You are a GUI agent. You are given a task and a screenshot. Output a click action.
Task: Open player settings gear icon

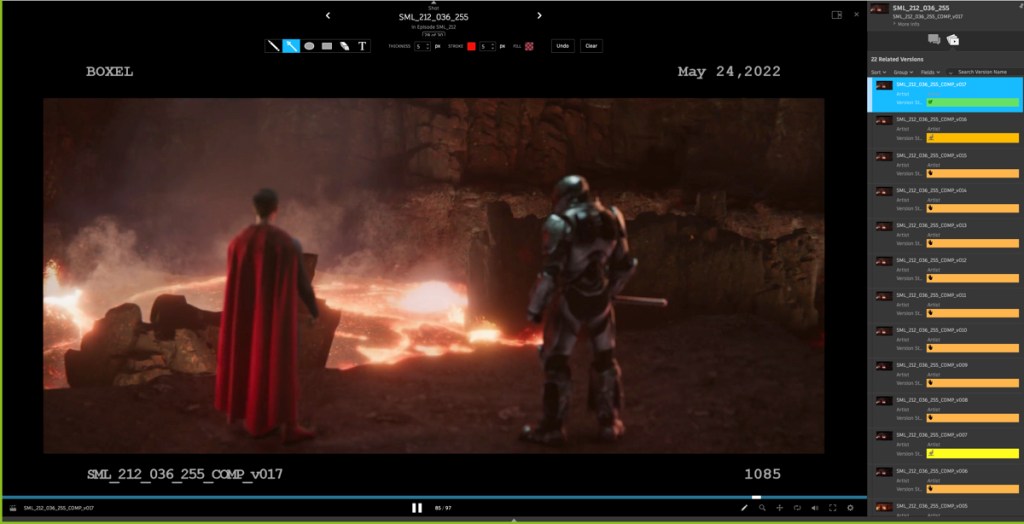(850, 508)
